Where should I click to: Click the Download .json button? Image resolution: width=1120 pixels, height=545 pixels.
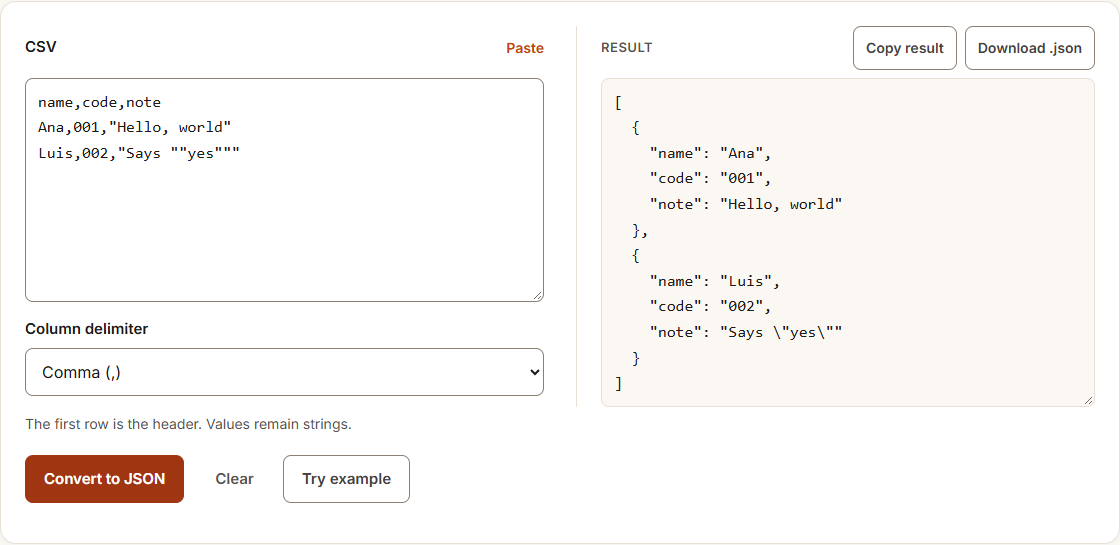[x=1029, y=48]
